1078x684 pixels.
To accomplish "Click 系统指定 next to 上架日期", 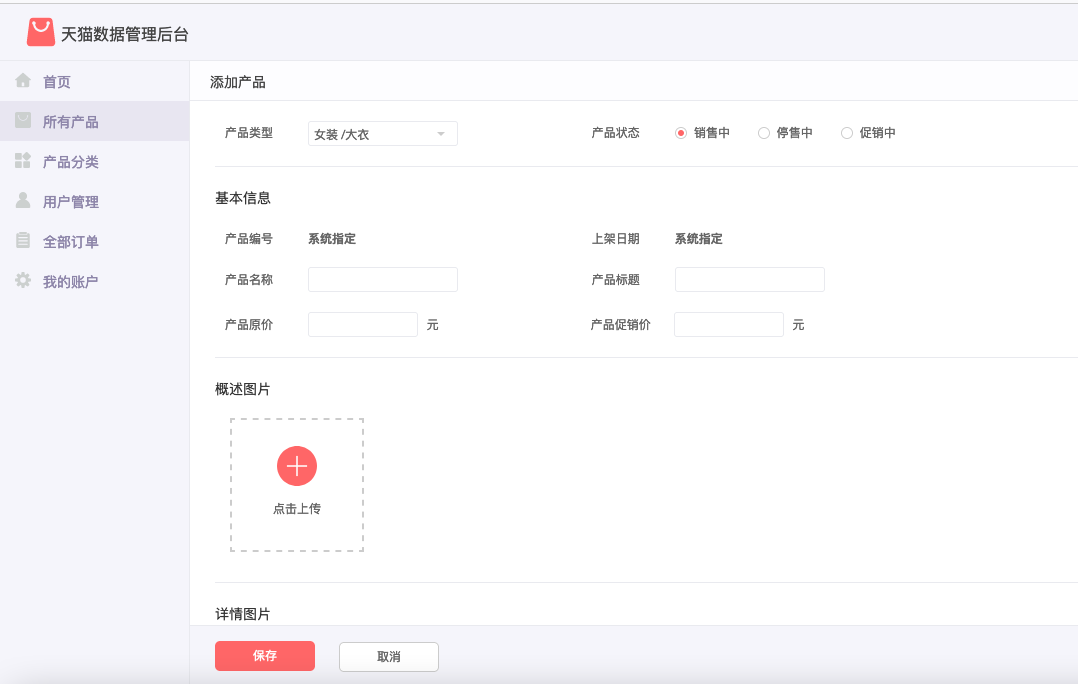I will (x=698, y=239).
